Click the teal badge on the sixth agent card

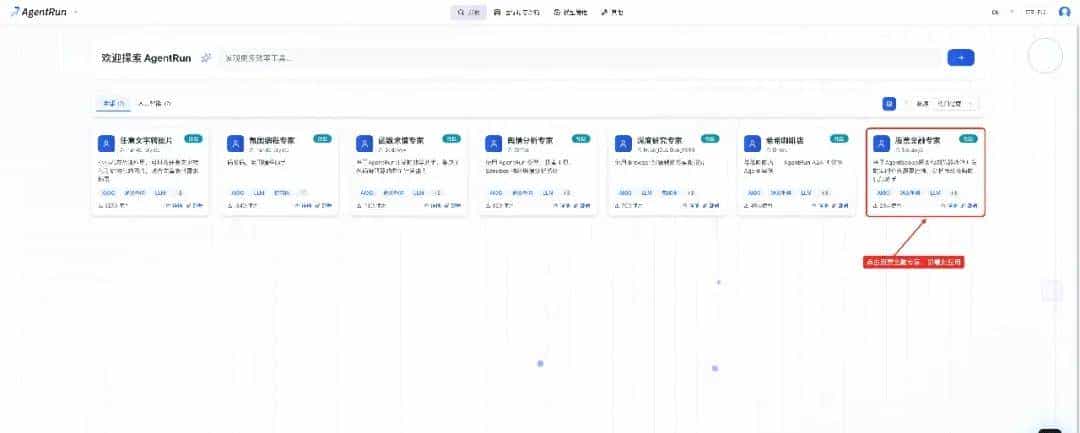[x=839, y=138]
